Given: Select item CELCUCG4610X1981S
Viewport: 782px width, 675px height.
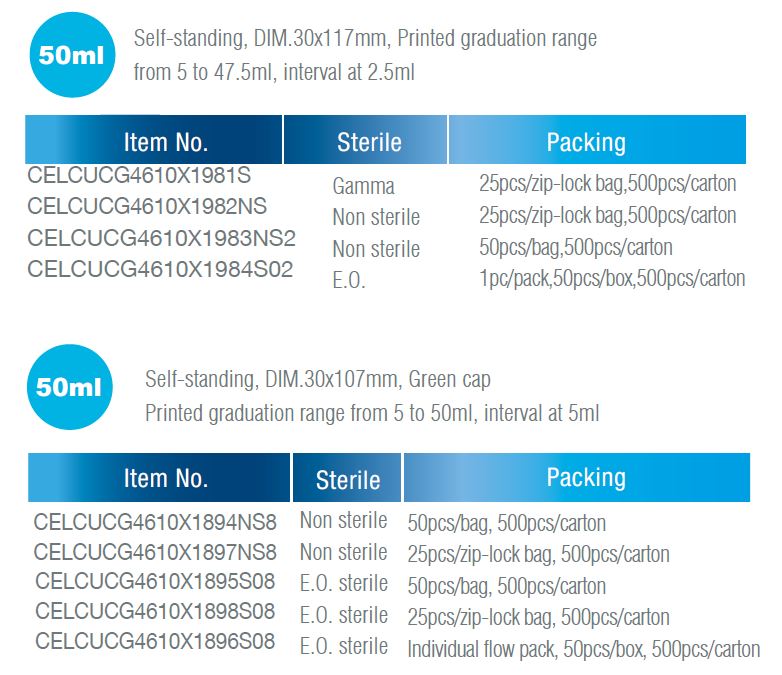Looking at the screenshot, I should click(139, 176).
